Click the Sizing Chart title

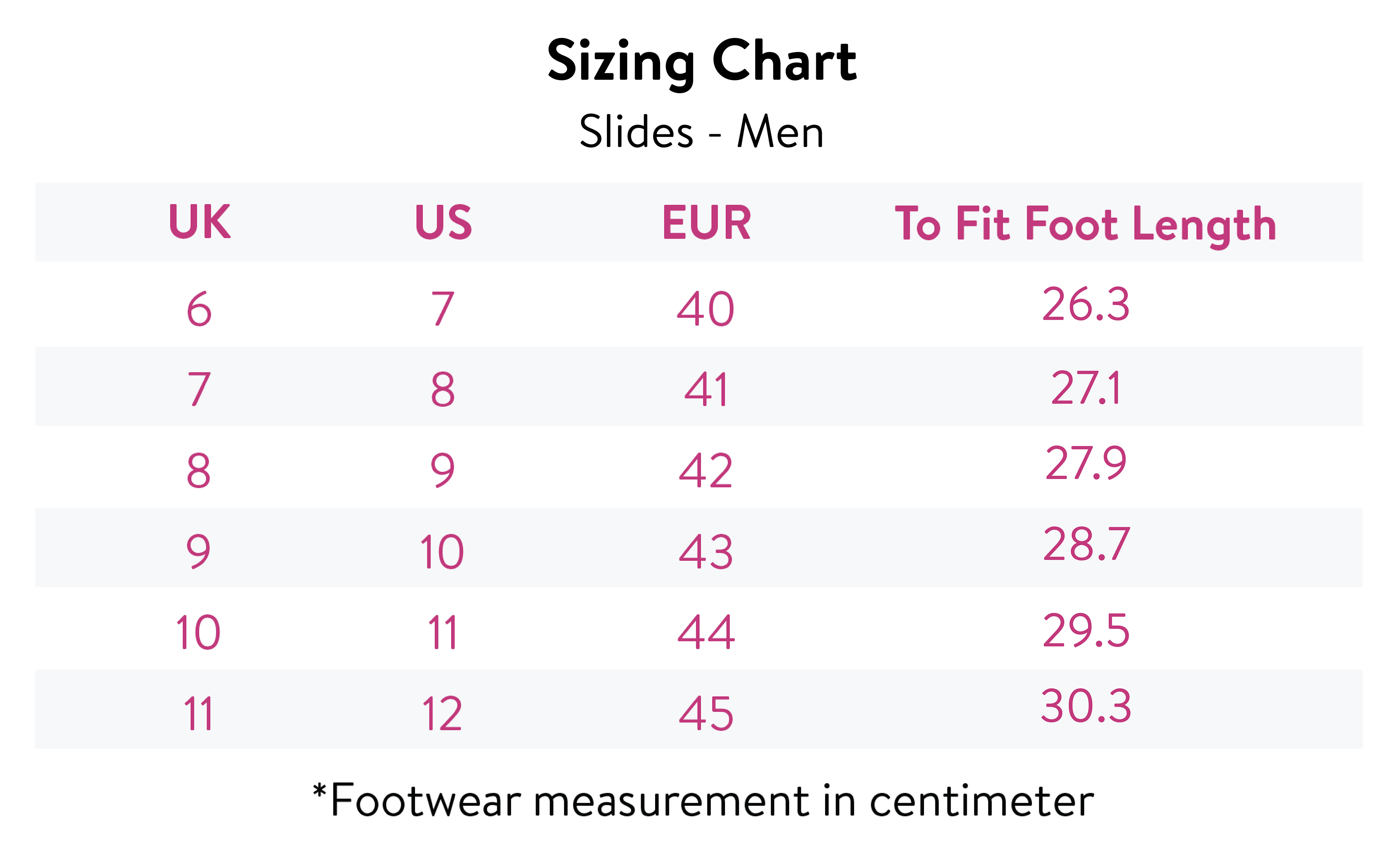[702, 61]
